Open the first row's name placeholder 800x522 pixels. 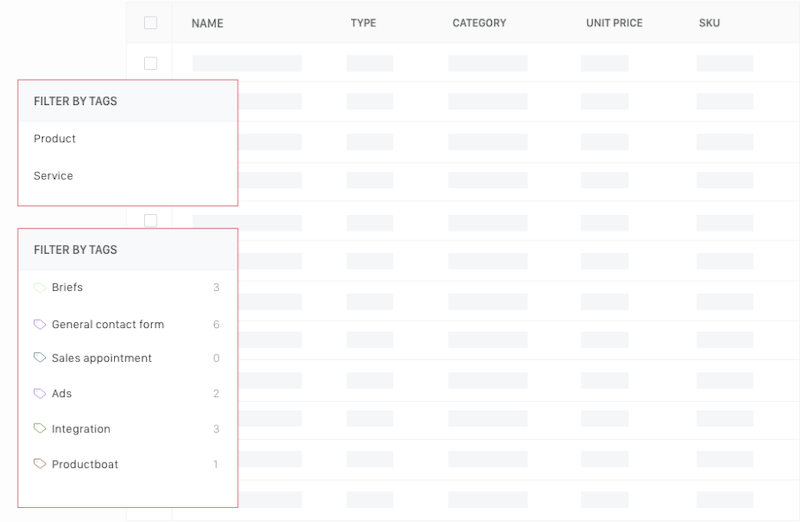247,63
